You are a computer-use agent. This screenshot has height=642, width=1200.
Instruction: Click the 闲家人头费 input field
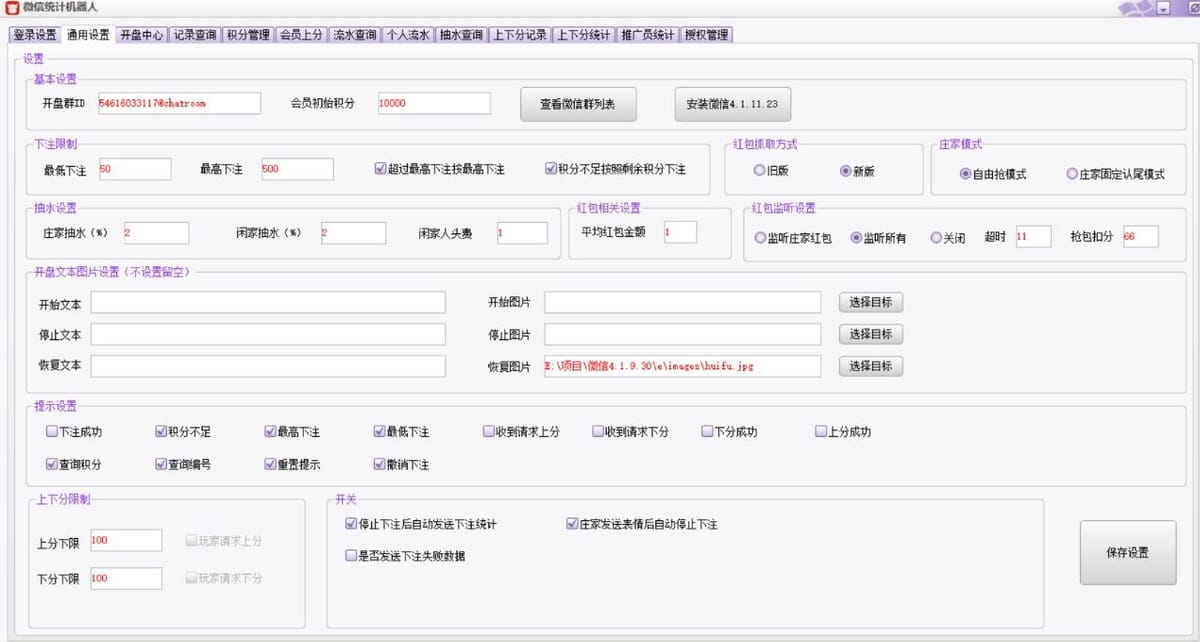coord(522,233)
